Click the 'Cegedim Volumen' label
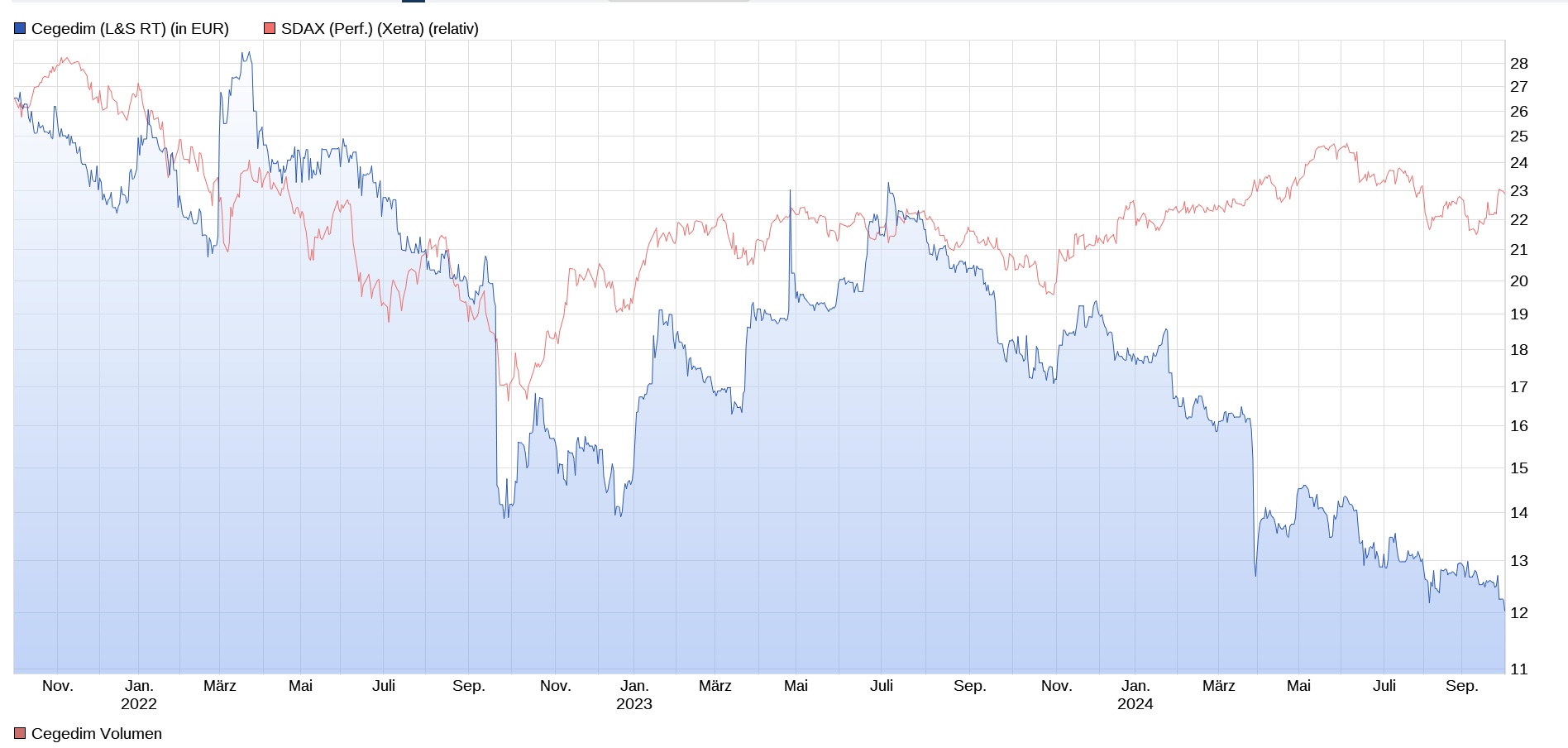This screenshot has width=1568, height=748. coord(97,734)
